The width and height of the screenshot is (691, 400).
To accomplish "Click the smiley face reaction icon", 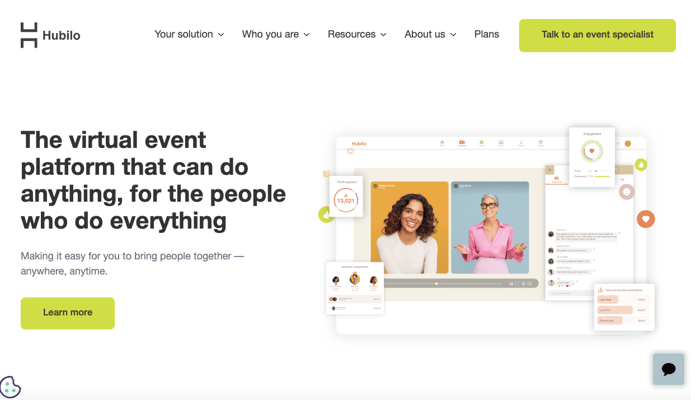I will click(x=626, y=192).
